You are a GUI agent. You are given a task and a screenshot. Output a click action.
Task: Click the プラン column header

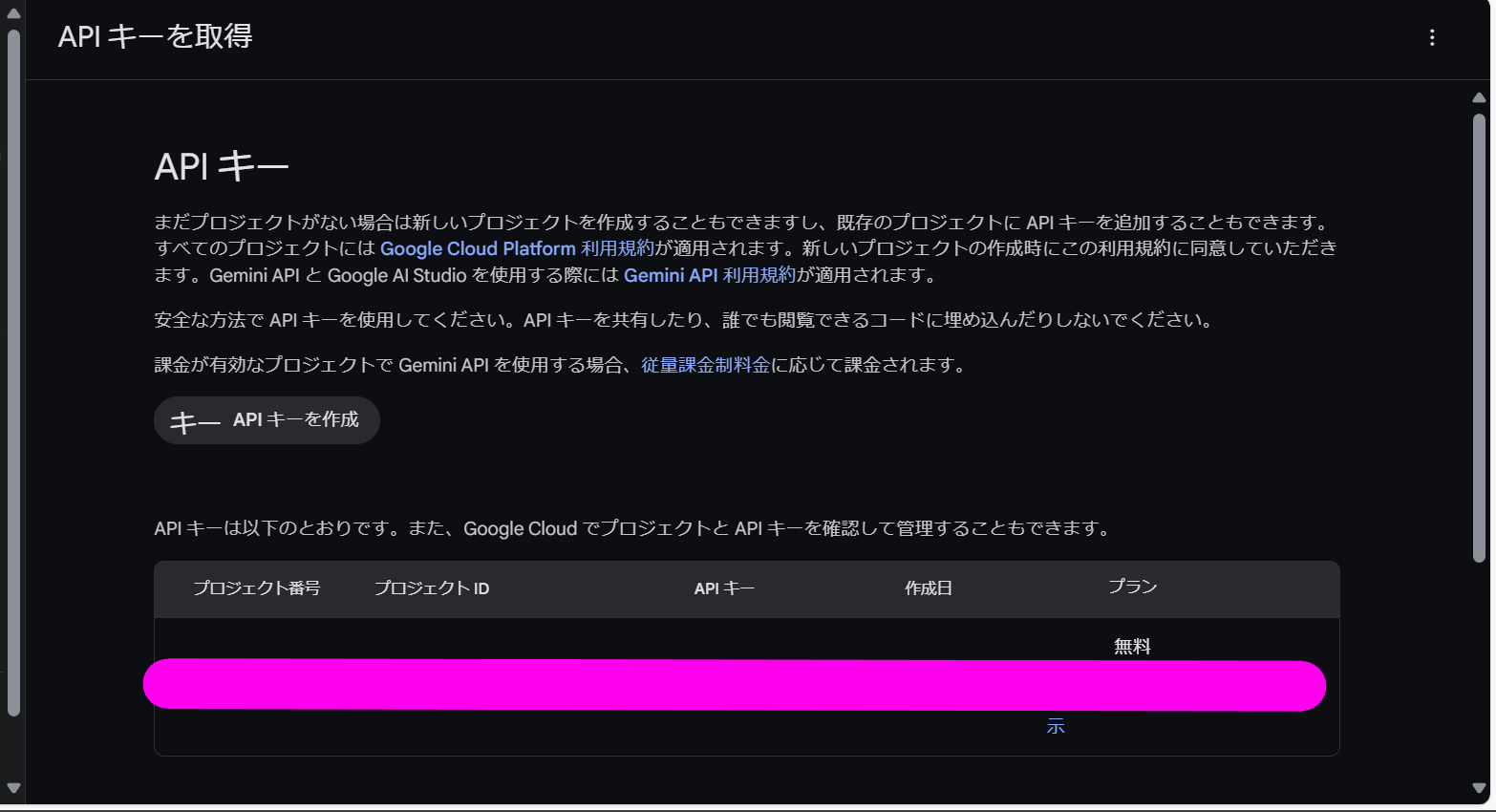1132,587
